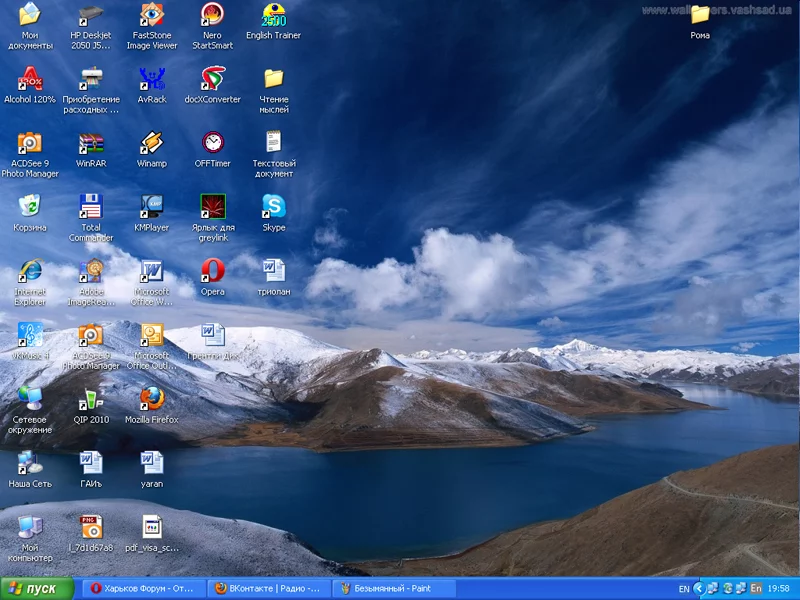Select the OFFTimer clock icon

click(212, 143)
